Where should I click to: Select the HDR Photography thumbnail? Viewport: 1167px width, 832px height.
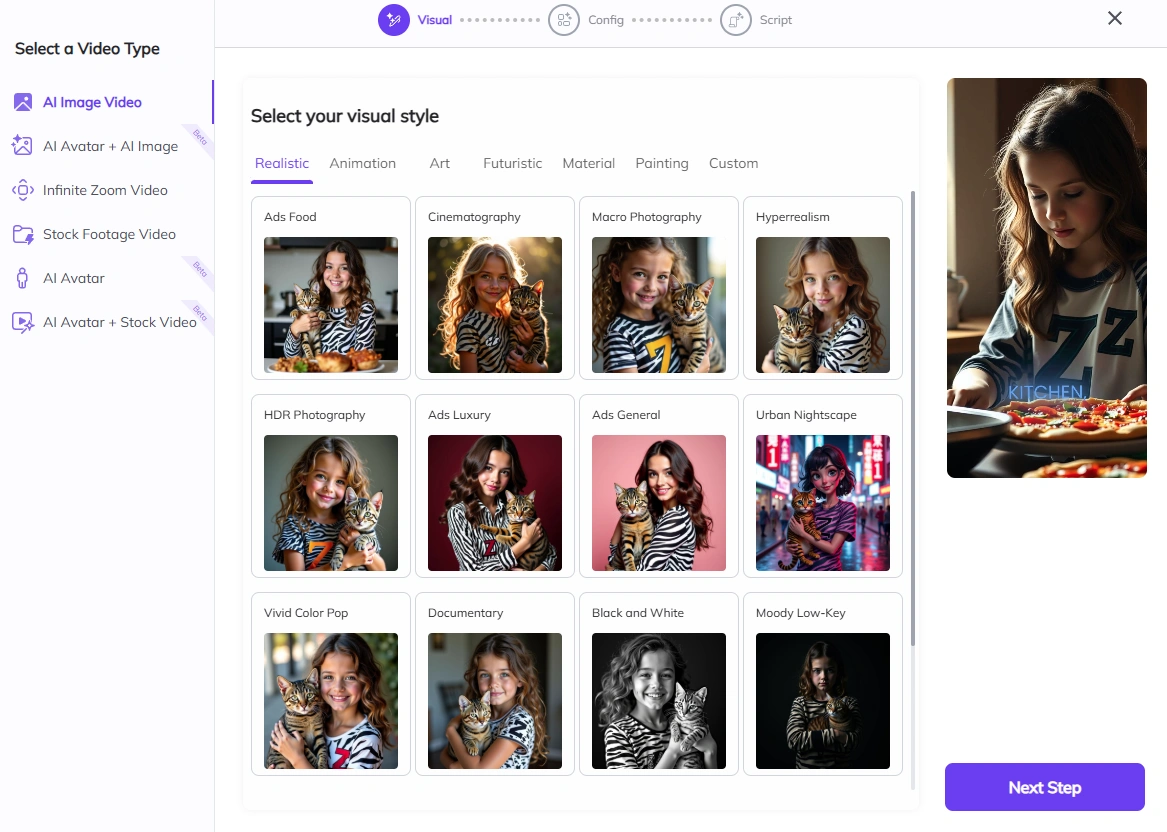(330, 503)
